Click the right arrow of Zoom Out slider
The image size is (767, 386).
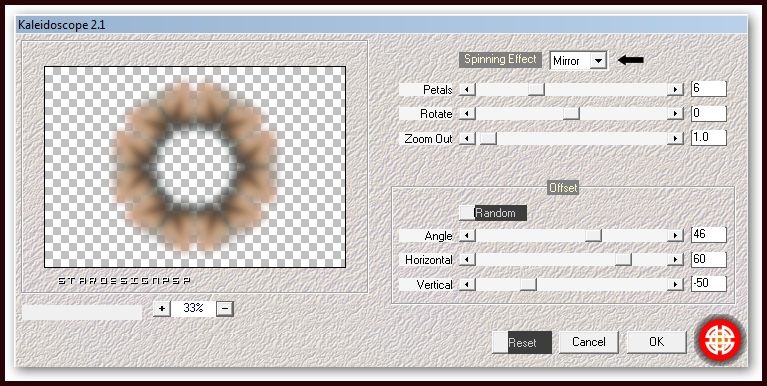tap(676, 139)
